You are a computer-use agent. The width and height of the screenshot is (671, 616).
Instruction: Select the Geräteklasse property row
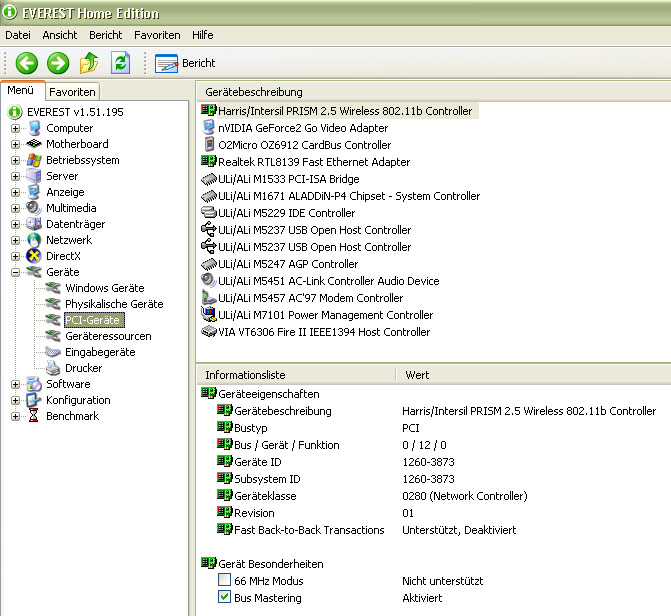point(372,496)
